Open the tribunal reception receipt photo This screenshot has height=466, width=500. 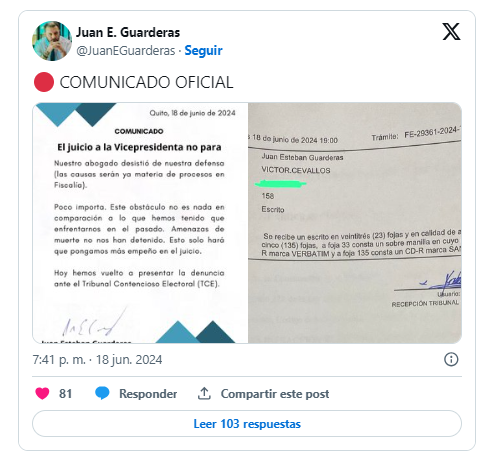point(355,223)
